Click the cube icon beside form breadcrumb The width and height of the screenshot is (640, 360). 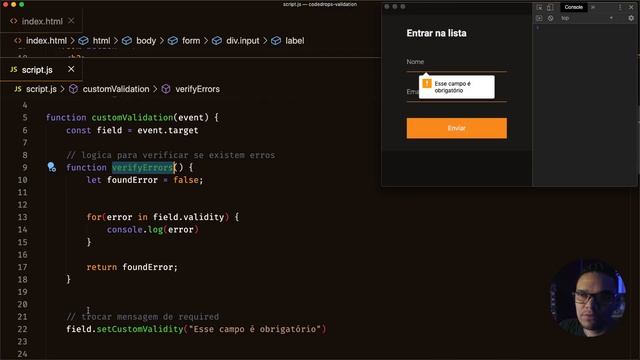[173, 41]
